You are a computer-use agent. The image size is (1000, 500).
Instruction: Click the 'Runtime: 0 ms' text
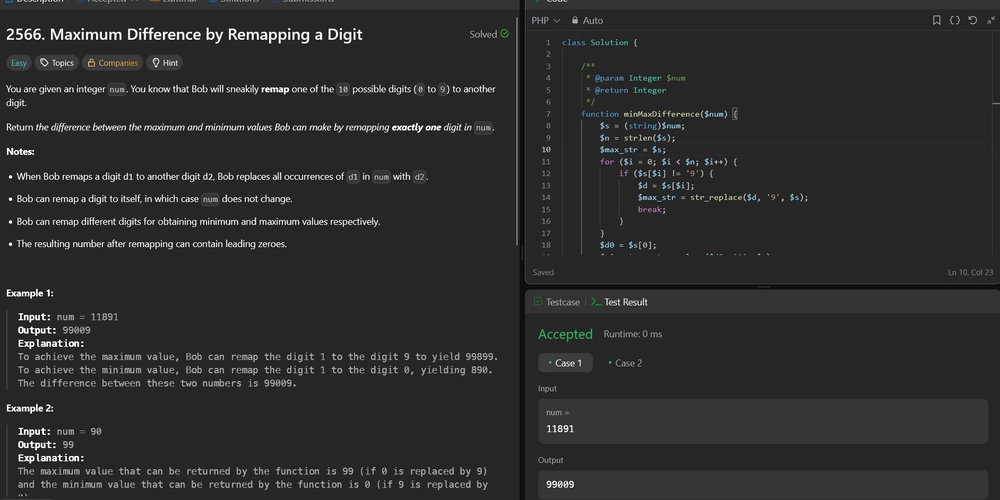click(633, 334)
